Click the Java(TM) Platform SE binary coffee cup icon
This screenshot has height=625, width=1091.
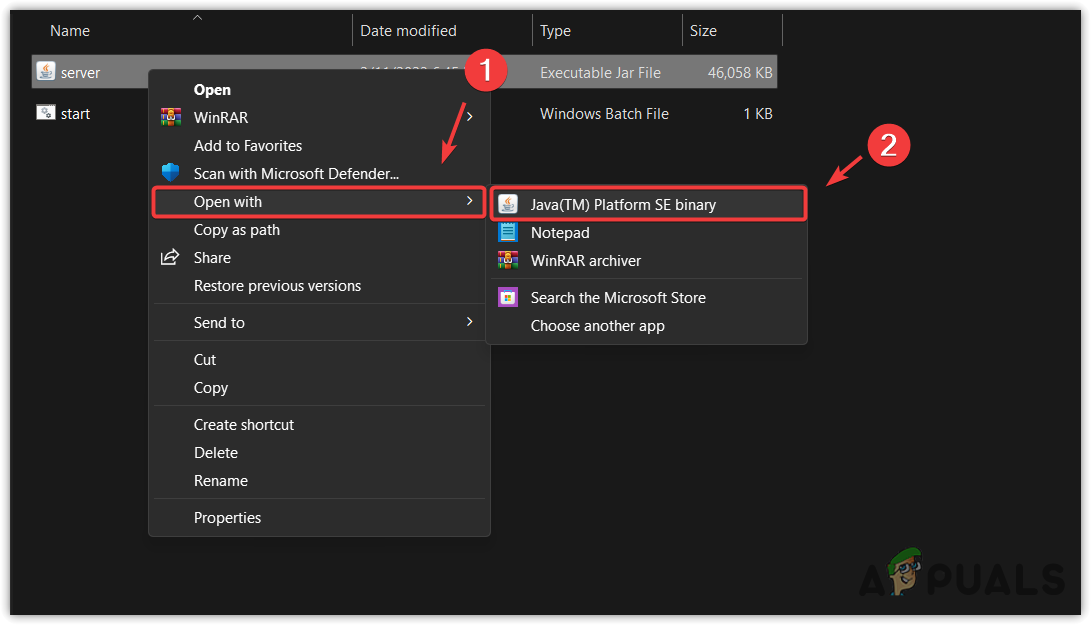click(510, 203)
